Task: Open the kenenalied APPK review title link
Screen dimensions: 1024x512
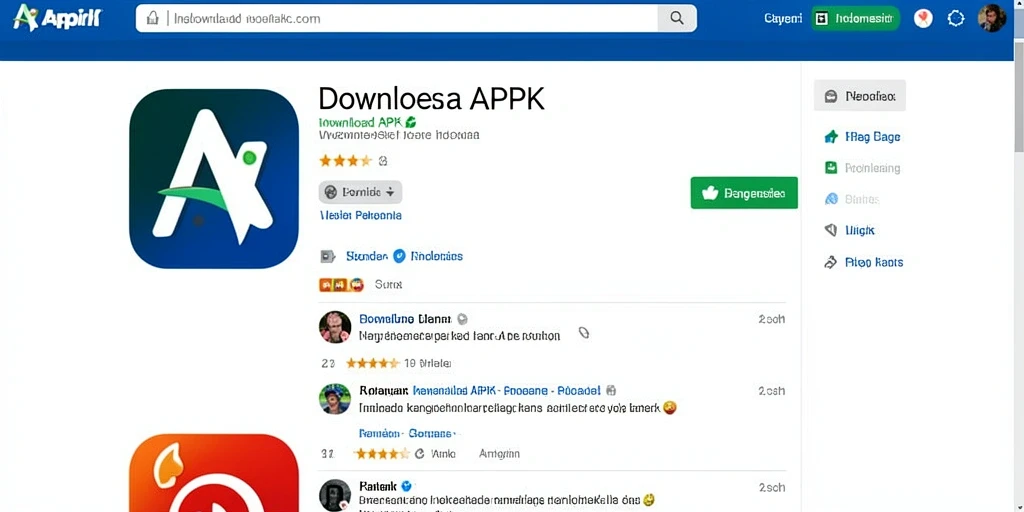Action: click(x=506, y=391)
